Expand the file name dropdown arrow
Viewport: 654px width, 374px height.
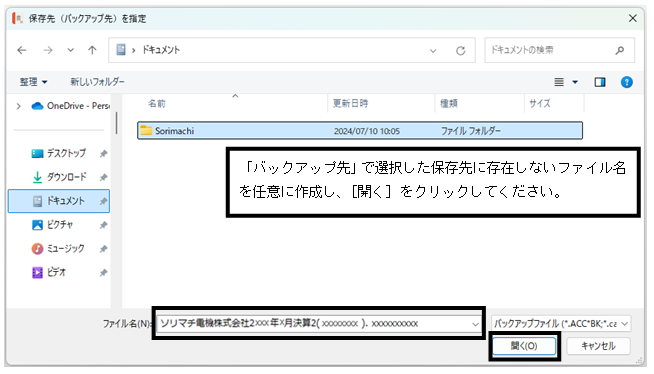click(475, 324)
